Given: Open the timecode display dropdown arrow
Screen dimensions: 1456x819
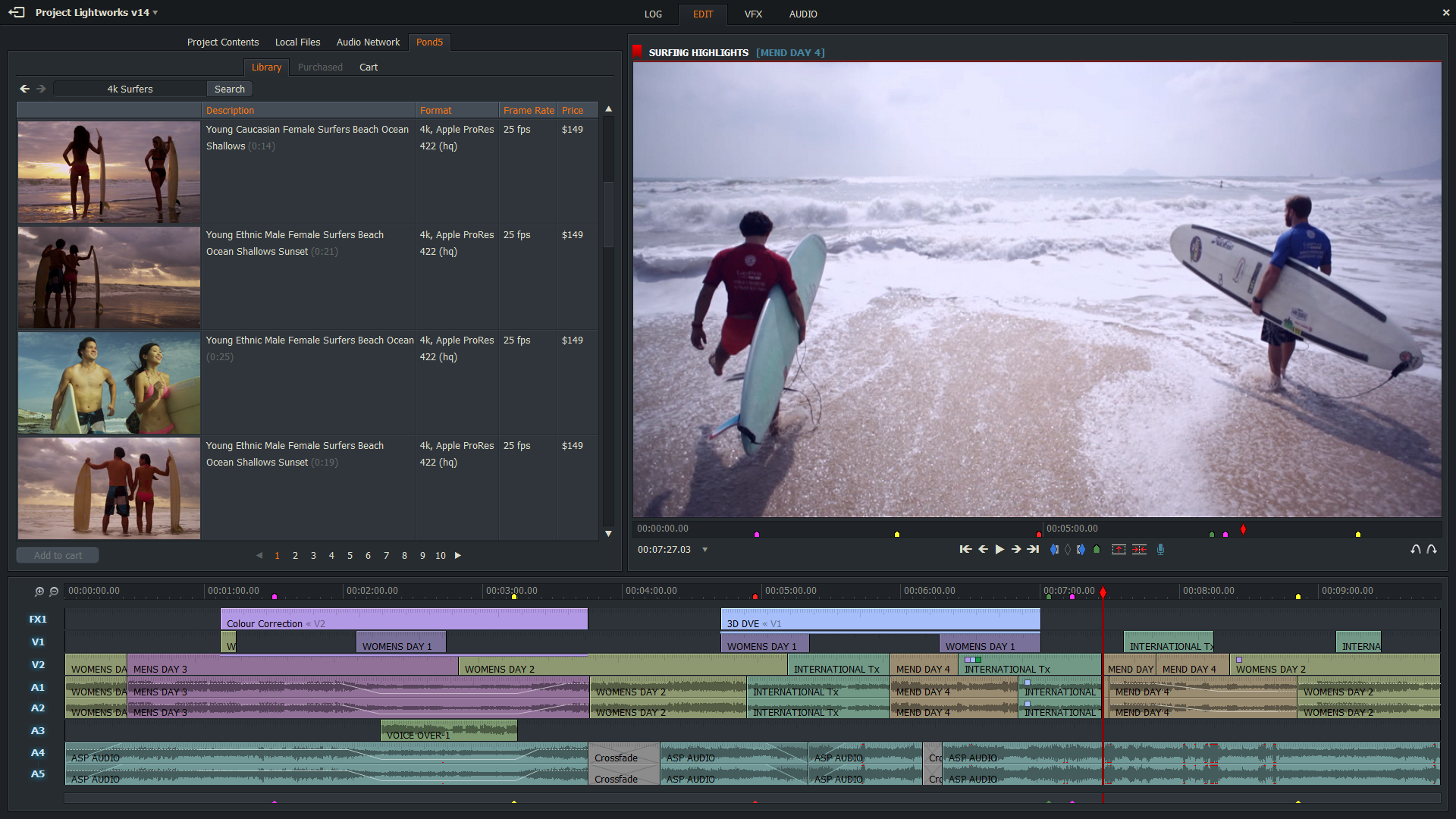Looking at the screenshot, I should coord(704,550).
